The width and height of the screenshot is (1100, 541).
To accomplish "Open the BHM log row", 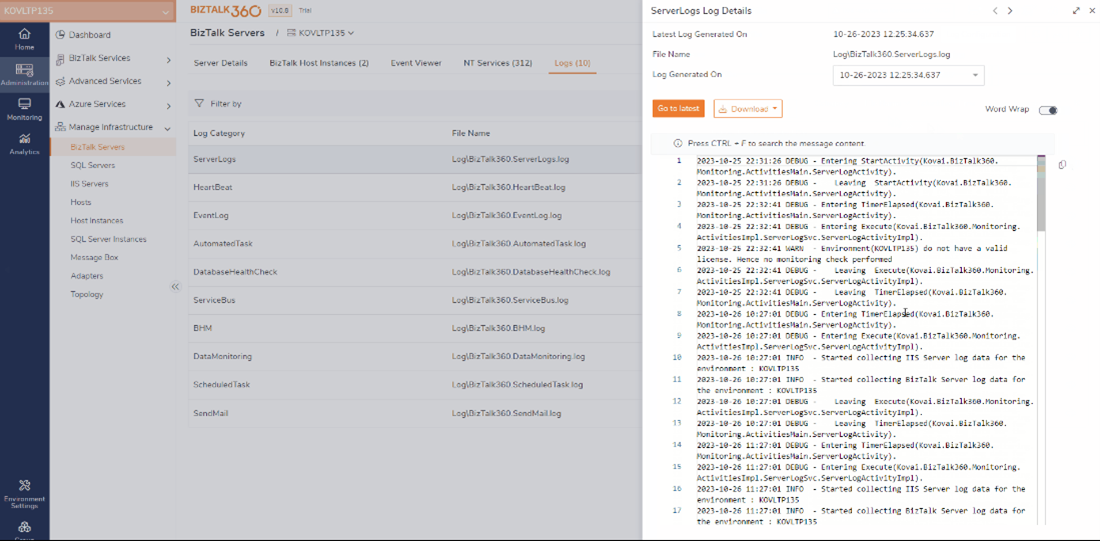I will pyautogui.click(x=415, y=328).
